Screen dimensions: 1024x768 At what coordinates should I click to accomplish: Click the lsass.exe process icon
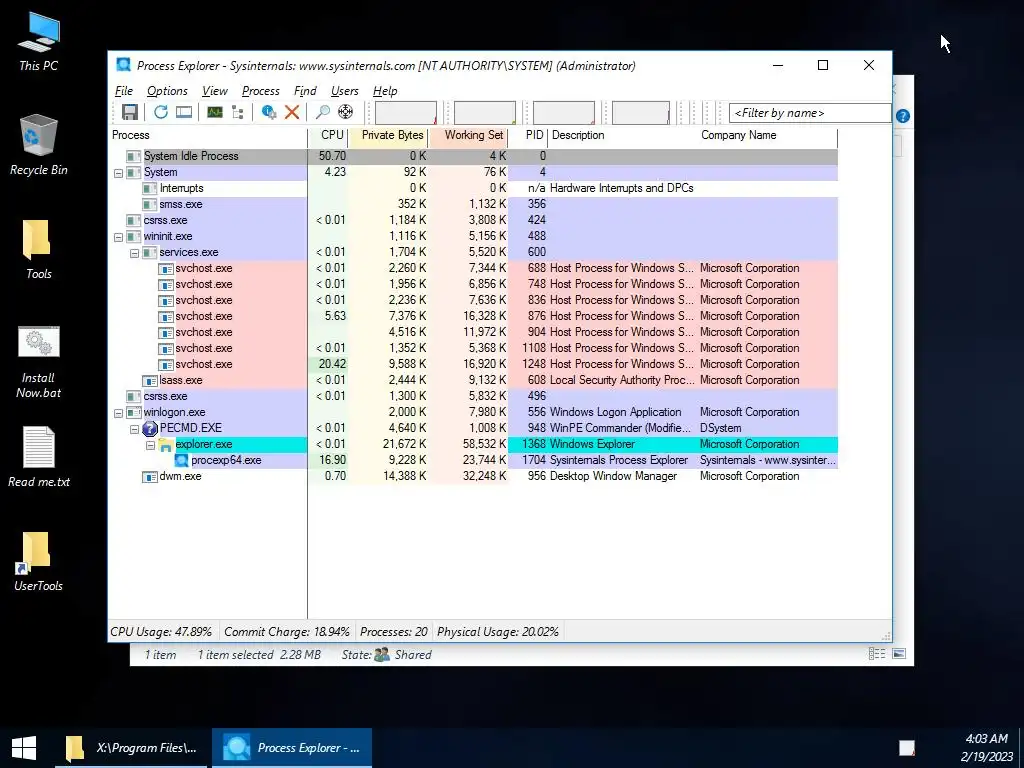[150, 381]
